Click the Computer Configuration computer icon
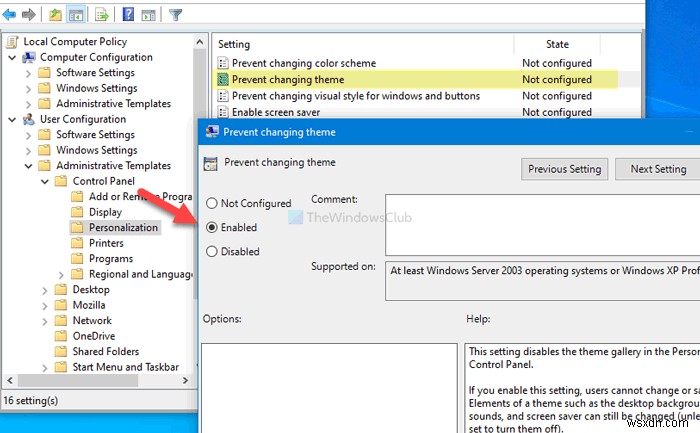 point(29,58)
